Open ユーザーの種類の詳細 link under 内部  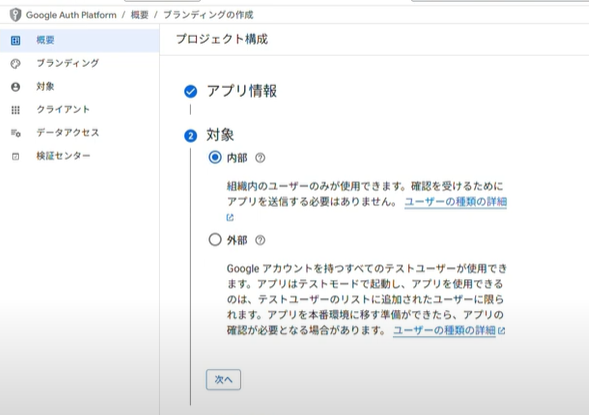pos(456,202)
